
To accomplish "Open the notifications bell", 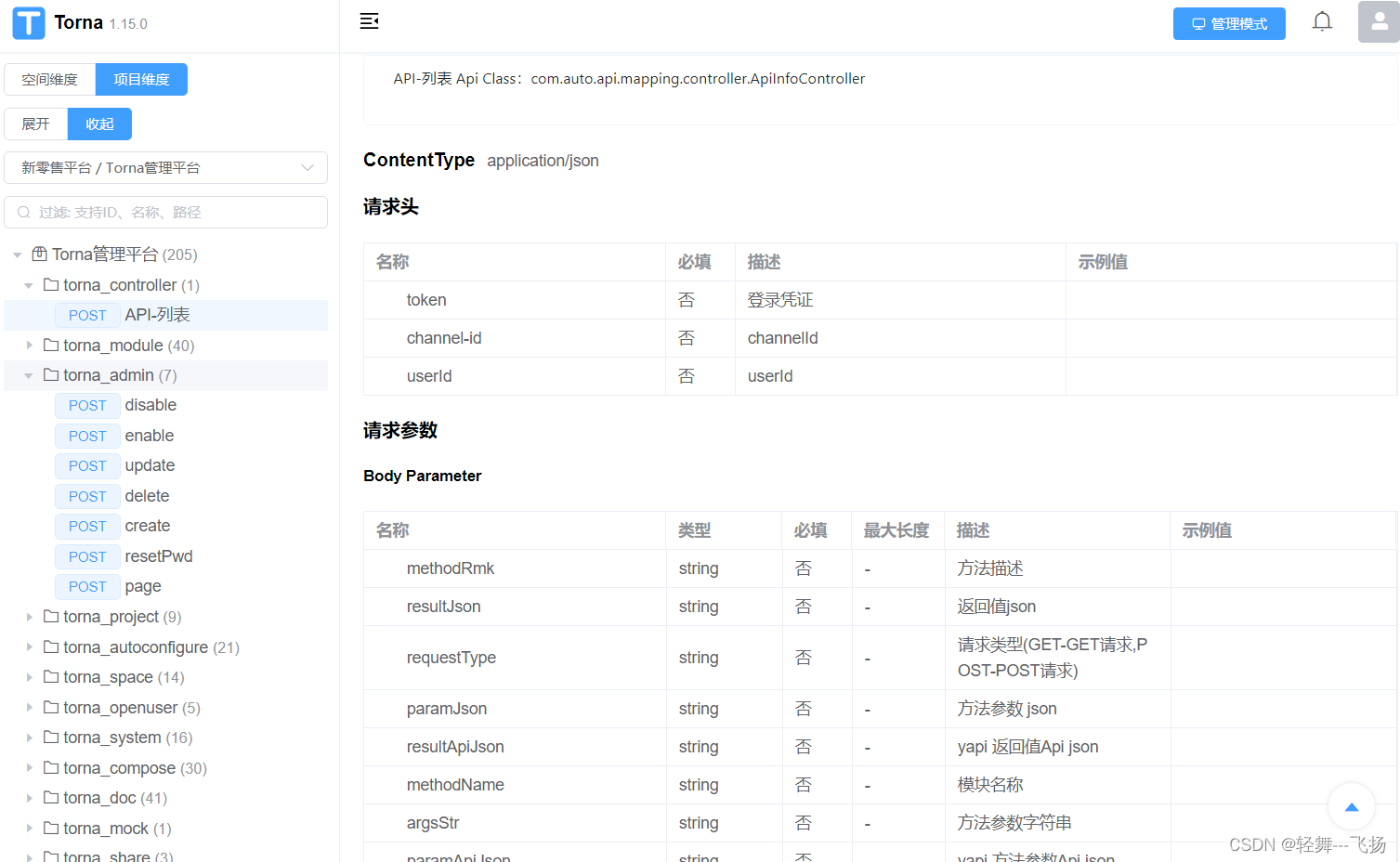I will point(1322,21).
